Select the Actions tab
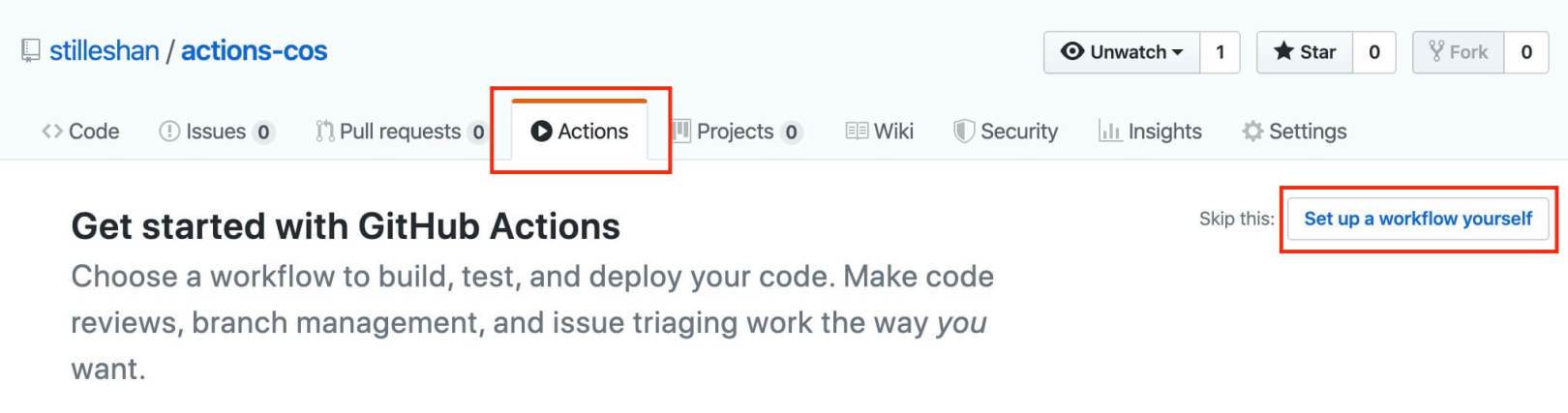Viewport: 1568px width, 413px height. (580, 131)
